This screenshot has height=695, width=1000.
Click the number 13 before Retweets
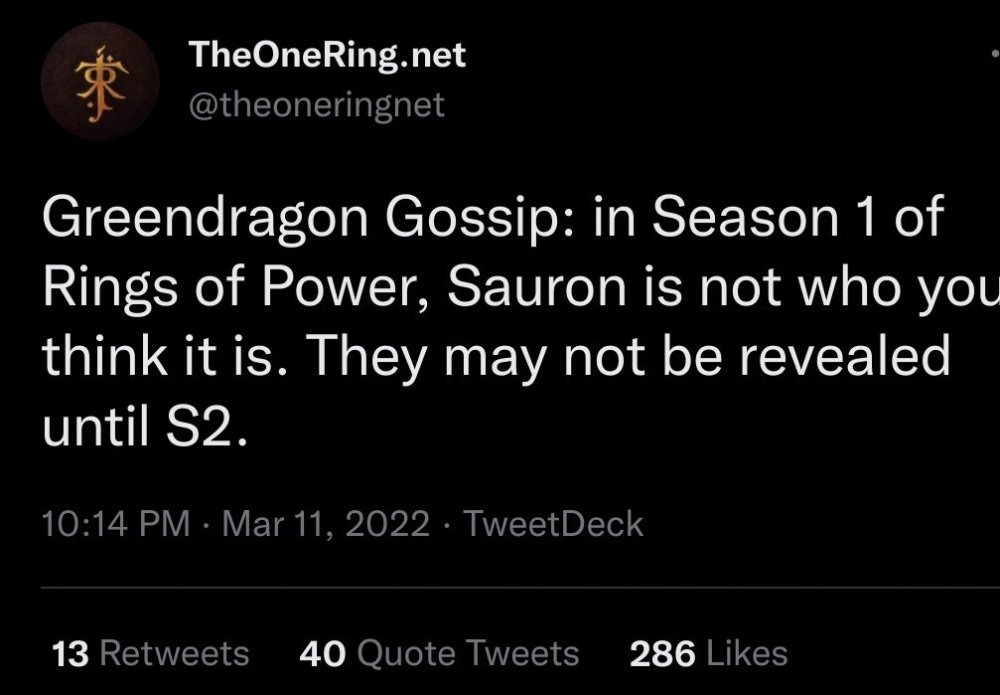tap(70, 653)
